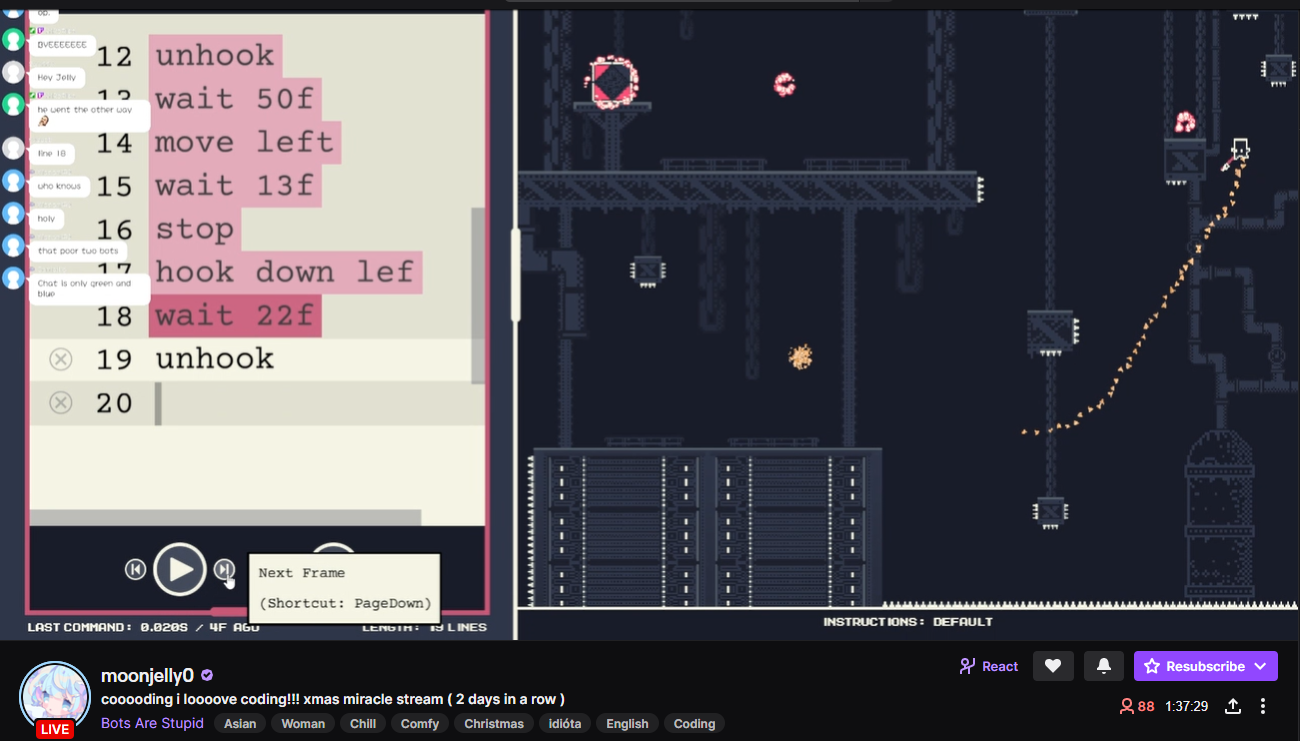Image resolution: width=1300 pixels, height=741 pixels.
Task: Click the 'holy' chat bubble
Action: coord(47,218)
